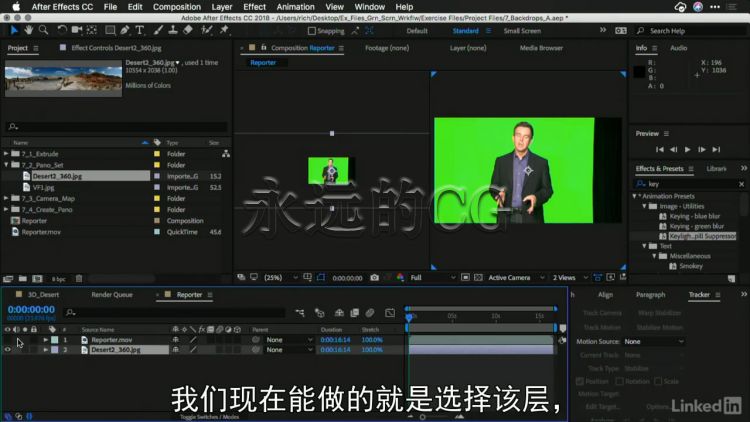Play the preview
Screen dimensions: 750x422
click(687, 149)
